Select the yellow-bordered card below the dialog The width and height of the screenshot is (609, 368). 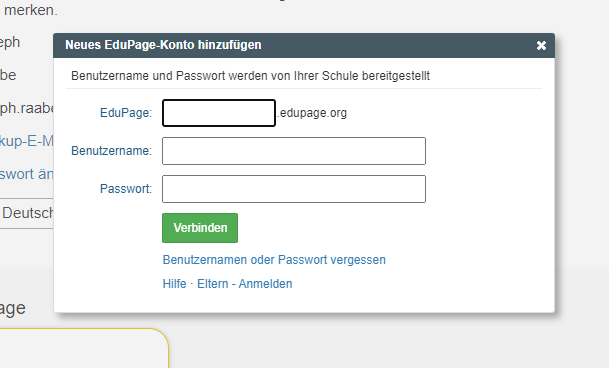point(84,348)
